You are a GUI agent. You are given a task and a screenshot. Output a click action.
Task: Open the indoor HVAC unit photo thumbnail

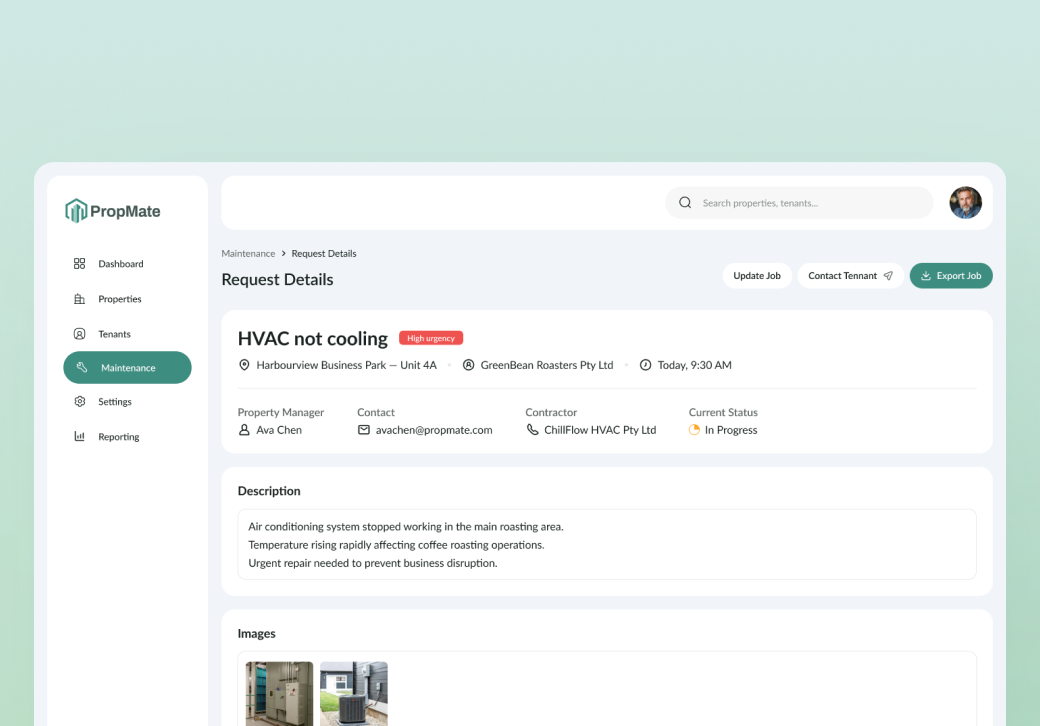(x=279, y=694)
